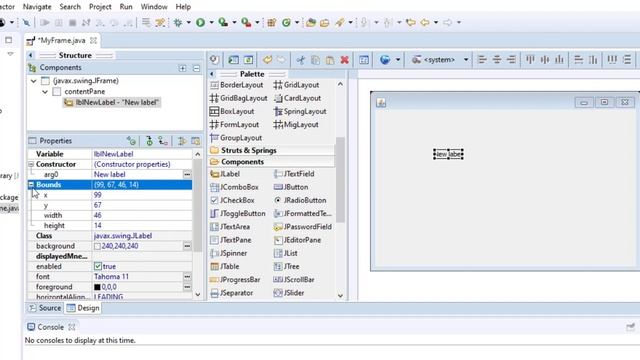The height and width of the screenshot is (360, 640).
Task: Open the Window menu
Action: coord(154,7)
